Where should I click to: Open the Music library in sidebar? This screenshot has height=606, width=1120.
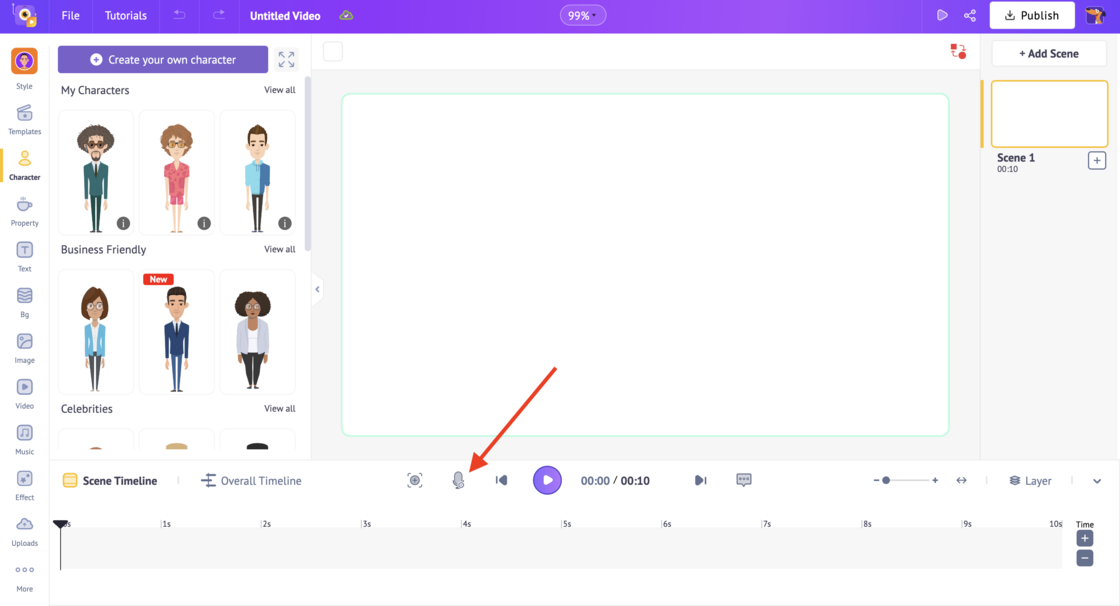pos(25,438)
